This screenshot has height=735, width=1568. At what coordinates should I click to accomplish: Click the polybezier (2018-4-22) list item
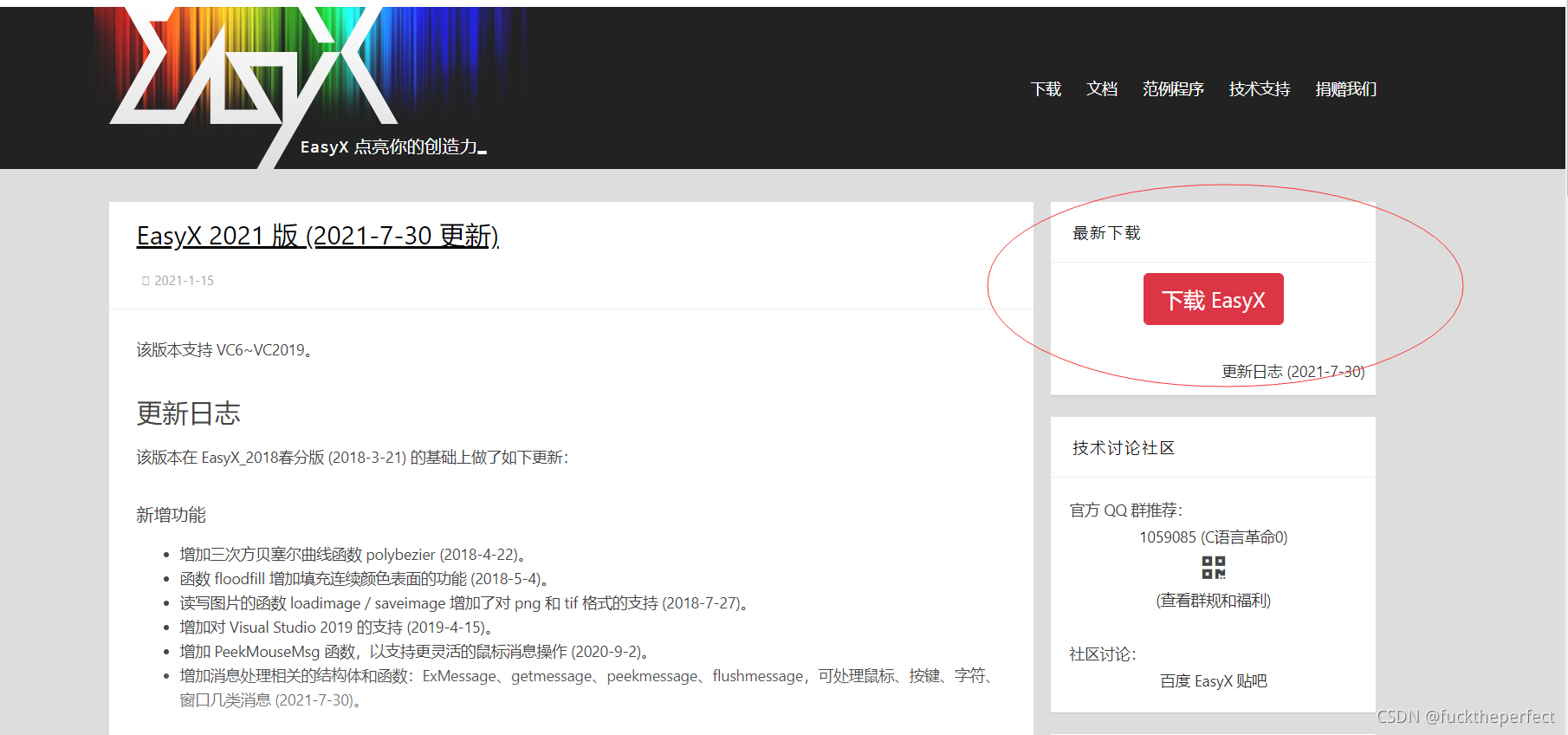coord(353,555)
